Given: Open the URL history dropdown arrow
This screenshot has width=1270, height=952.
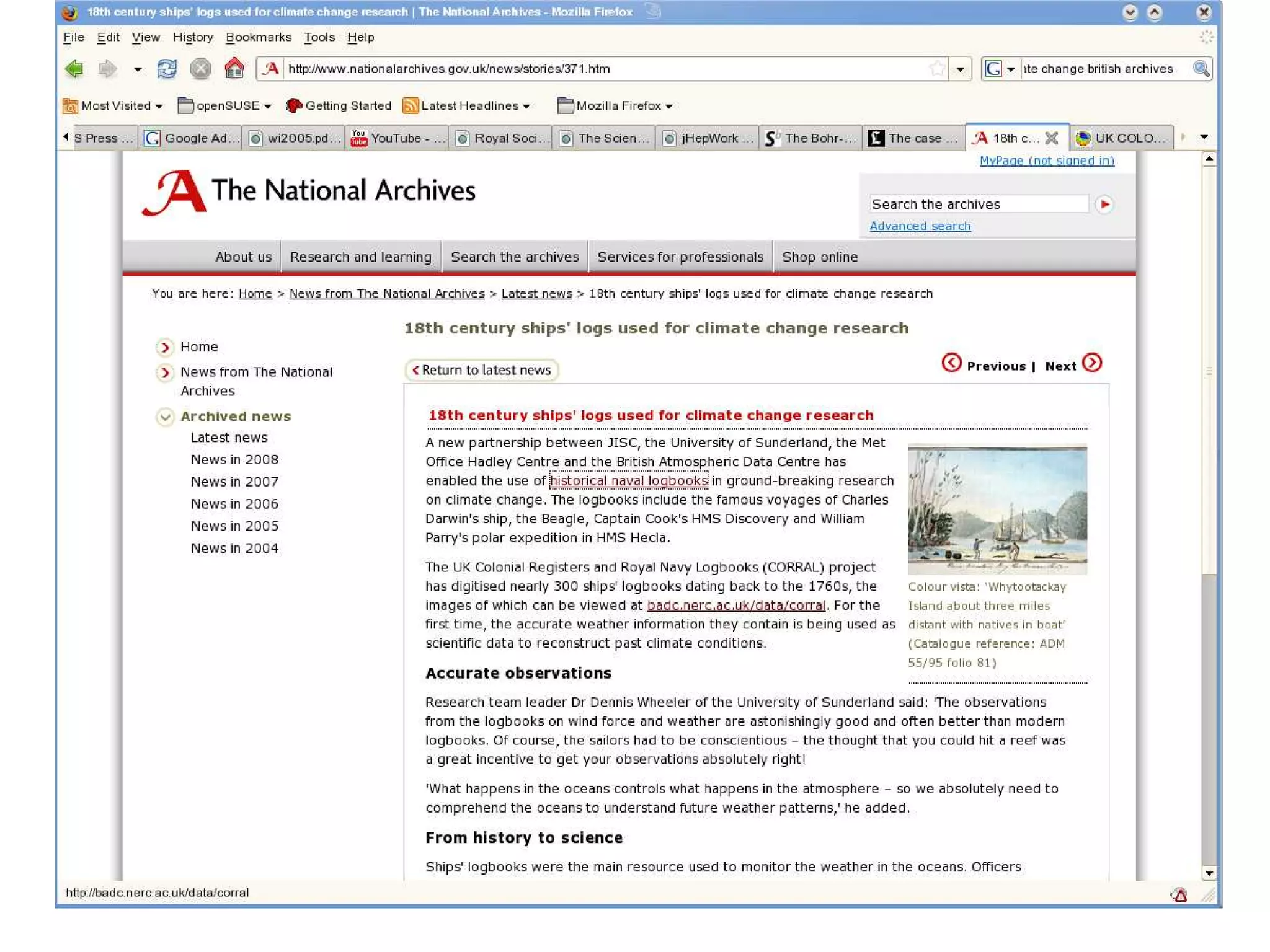Looking at the screenshot, I should (x=960, y=69).
